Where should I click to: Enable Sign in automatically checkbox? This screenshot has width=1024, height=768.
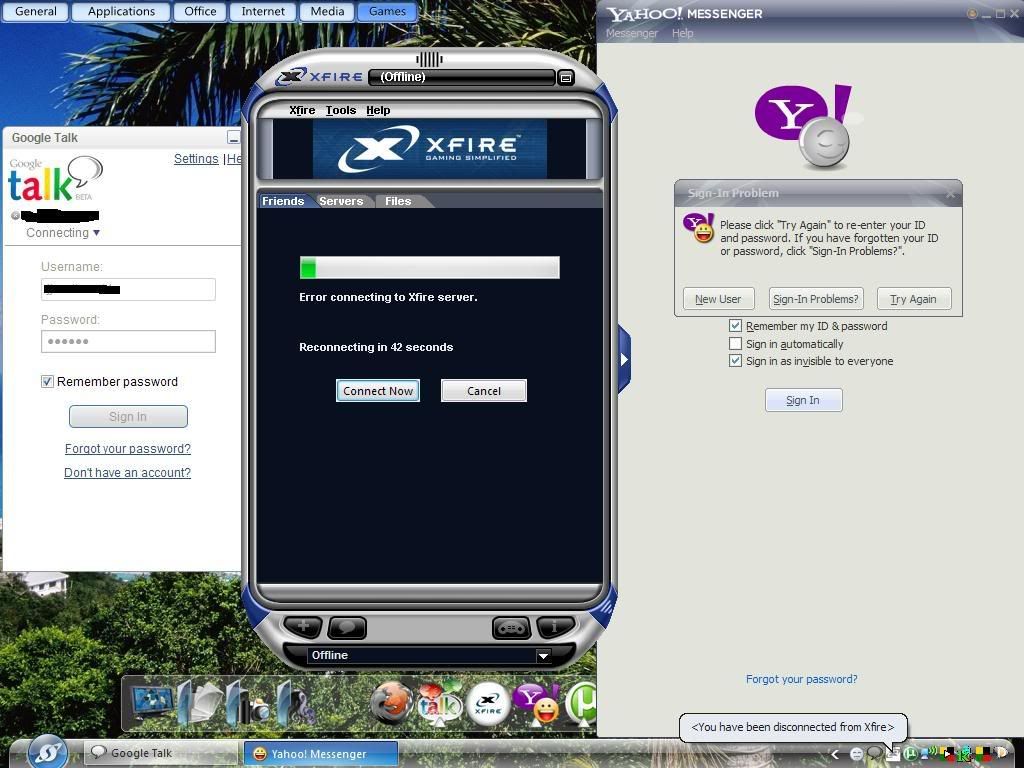(735, 344)
